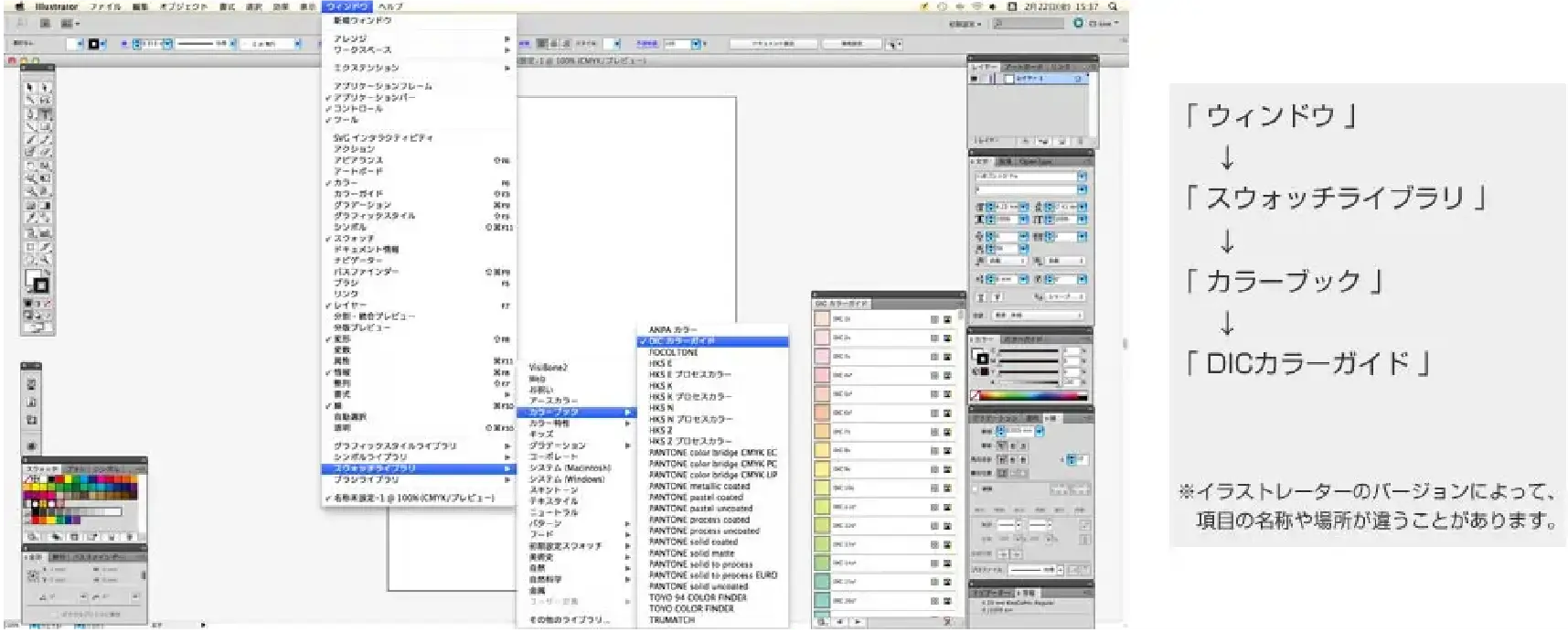Expand the ブラシライブラリ submenu
This screenshot has width=1568, height=633.
coord(420,479)
